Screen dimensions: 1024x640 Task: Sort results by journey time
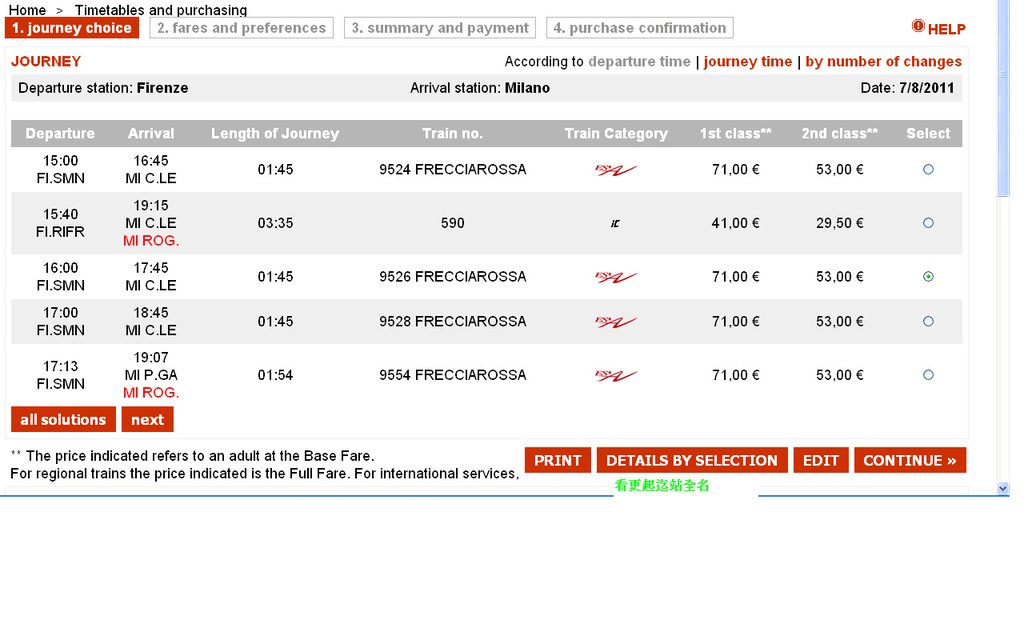tap(748, 61)
